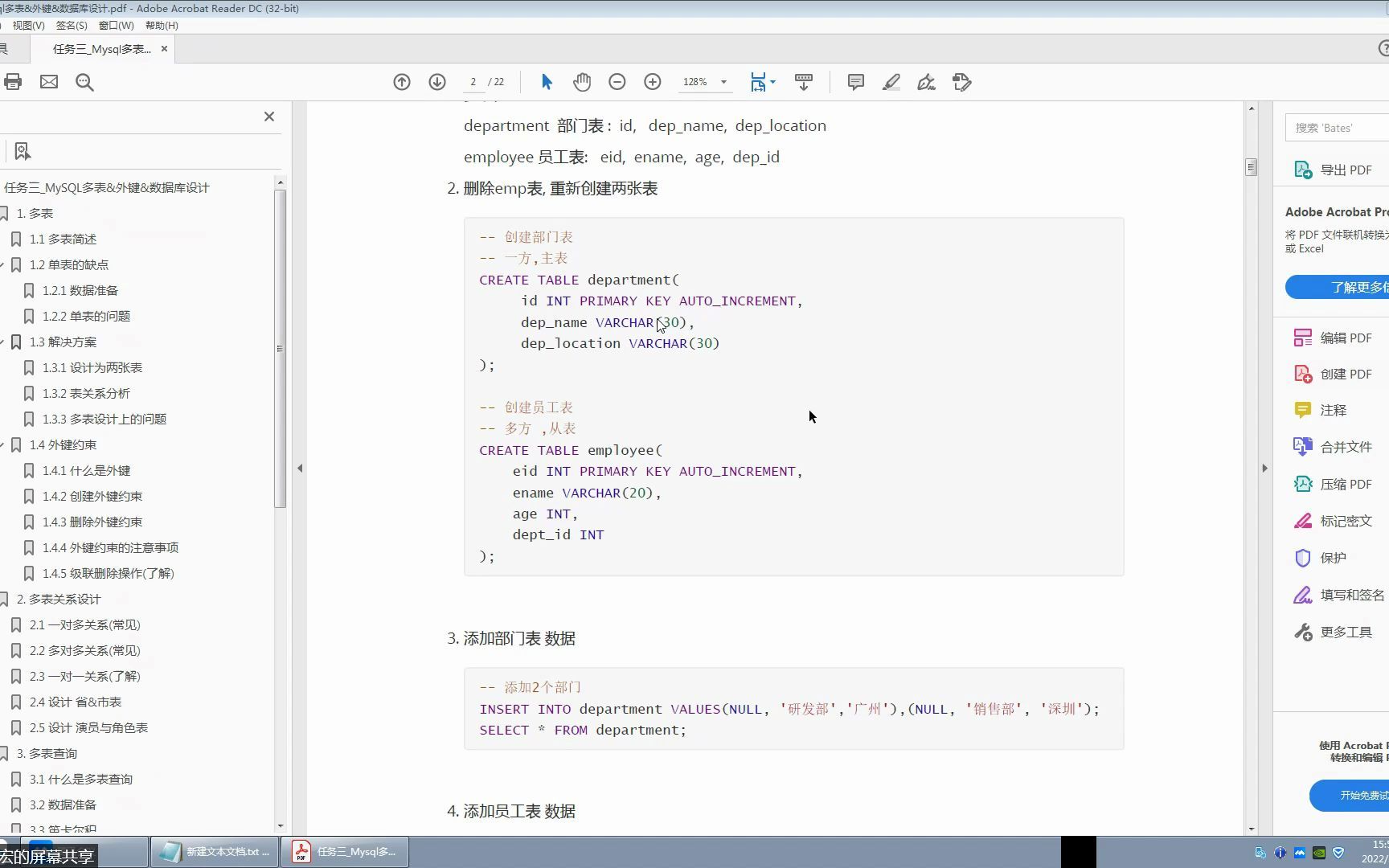Open 注释 tool in the right panel

coord(1322,410)
